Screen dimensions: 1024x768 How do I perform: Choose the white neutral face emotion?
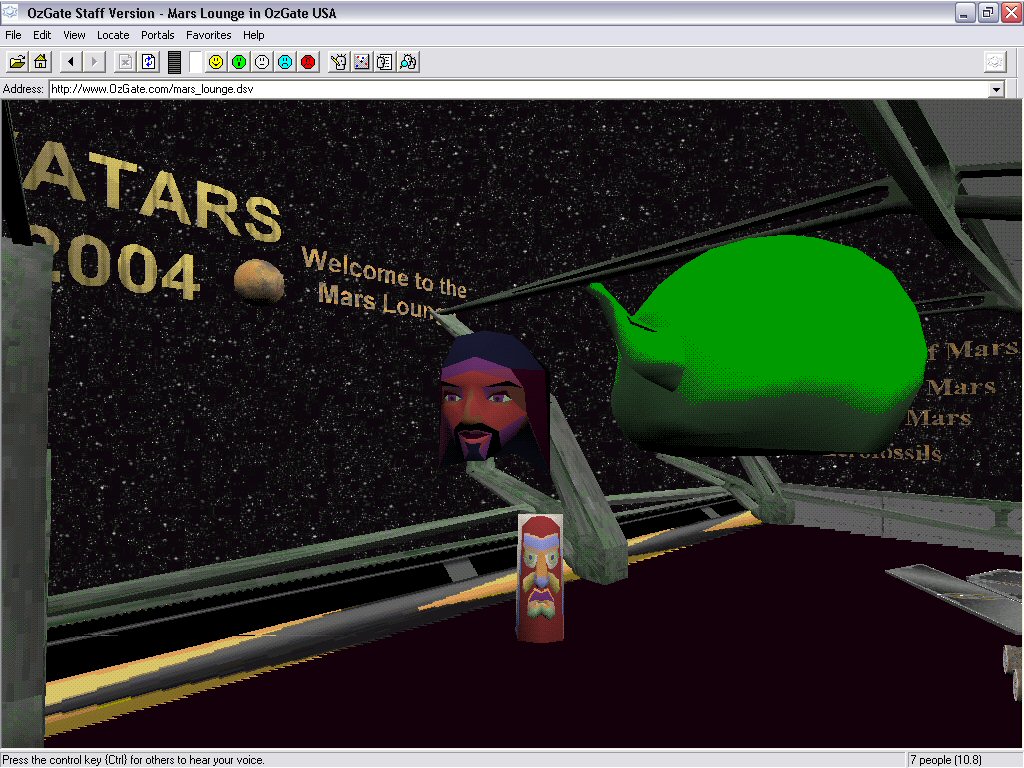click(262, 62)
